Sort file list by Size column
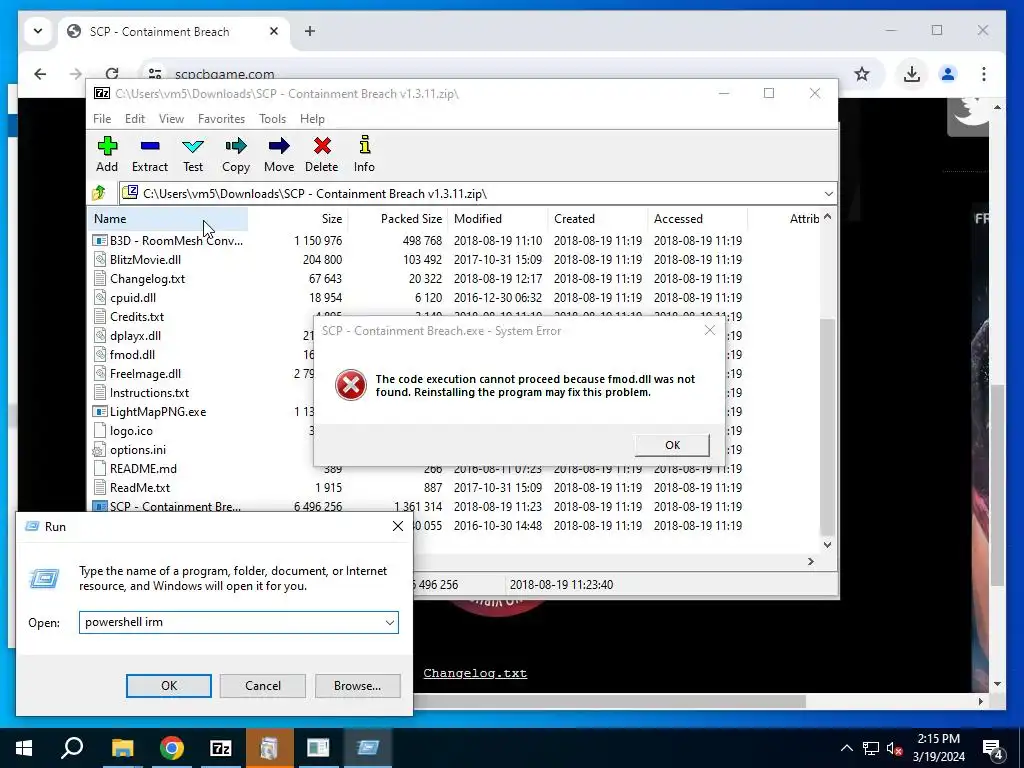This screenshot has width=1024, height=768. tap(298, 219)
